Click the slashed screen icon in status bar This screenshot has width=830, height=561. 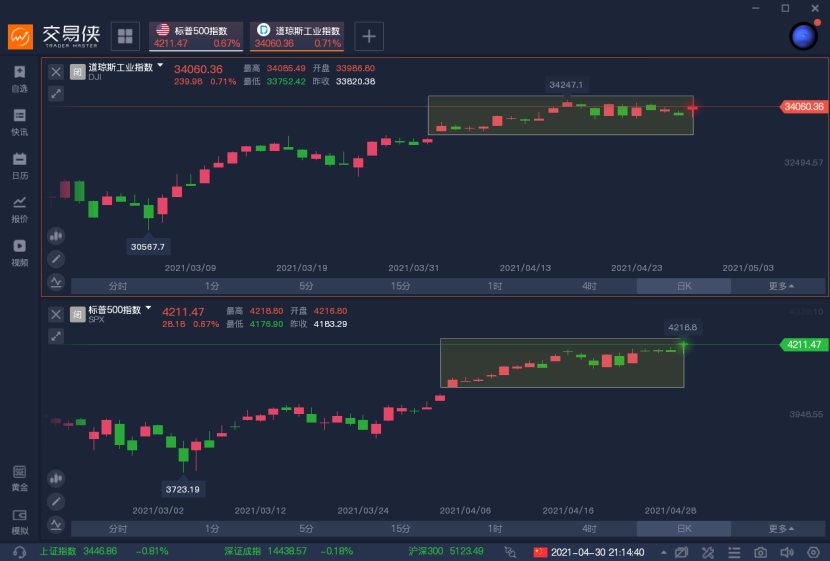pyautogui.click(x=682, y=552)
